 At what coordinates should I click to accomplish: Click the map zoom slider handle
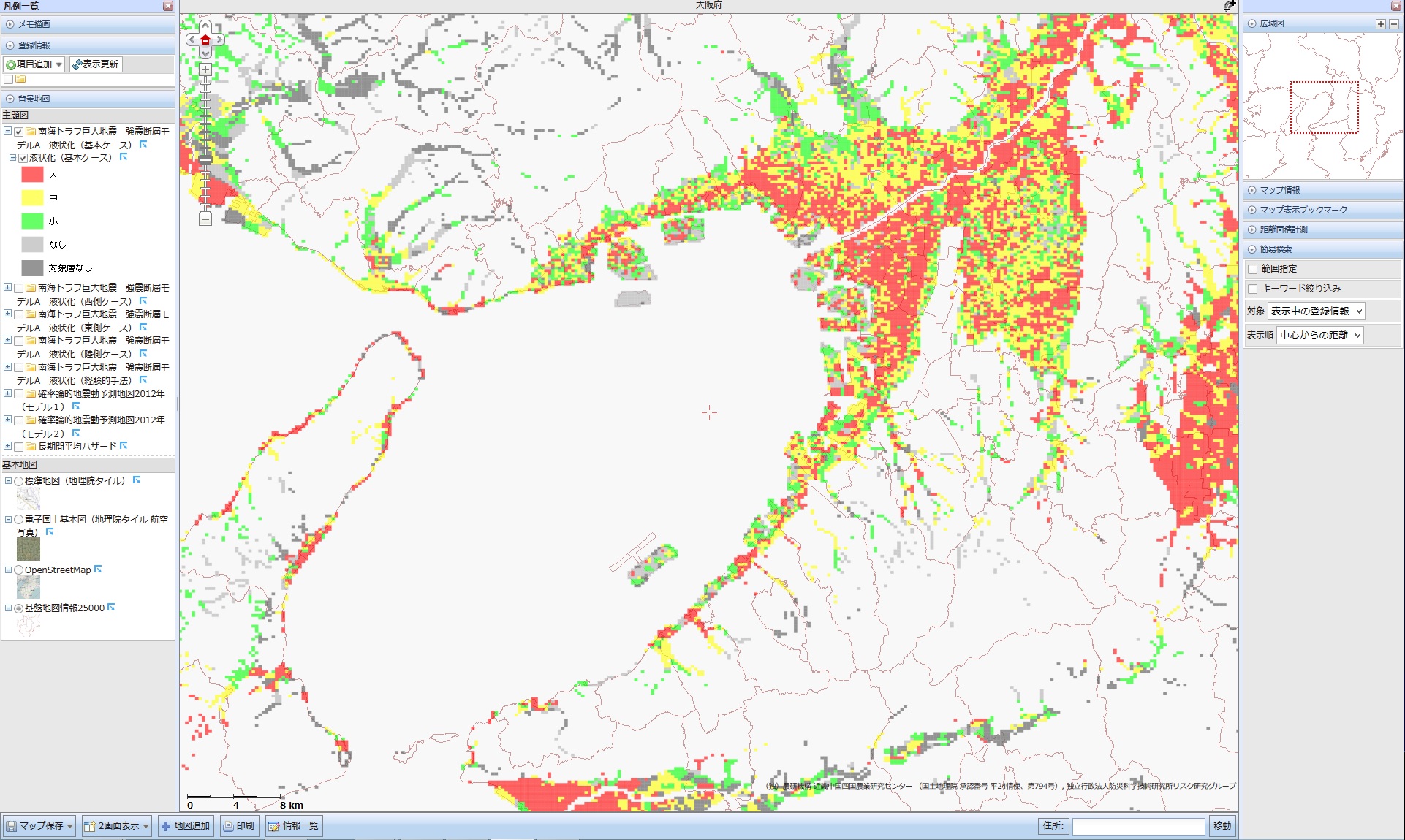pos(205,159)
